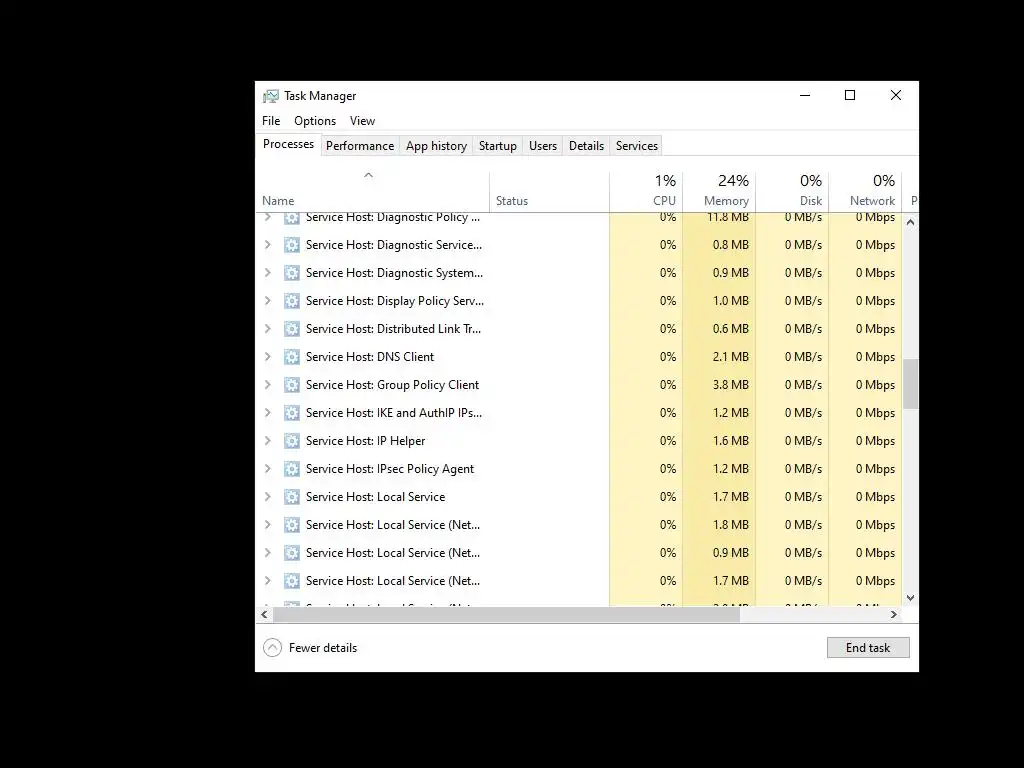Open the File menu

coord(271,121)
